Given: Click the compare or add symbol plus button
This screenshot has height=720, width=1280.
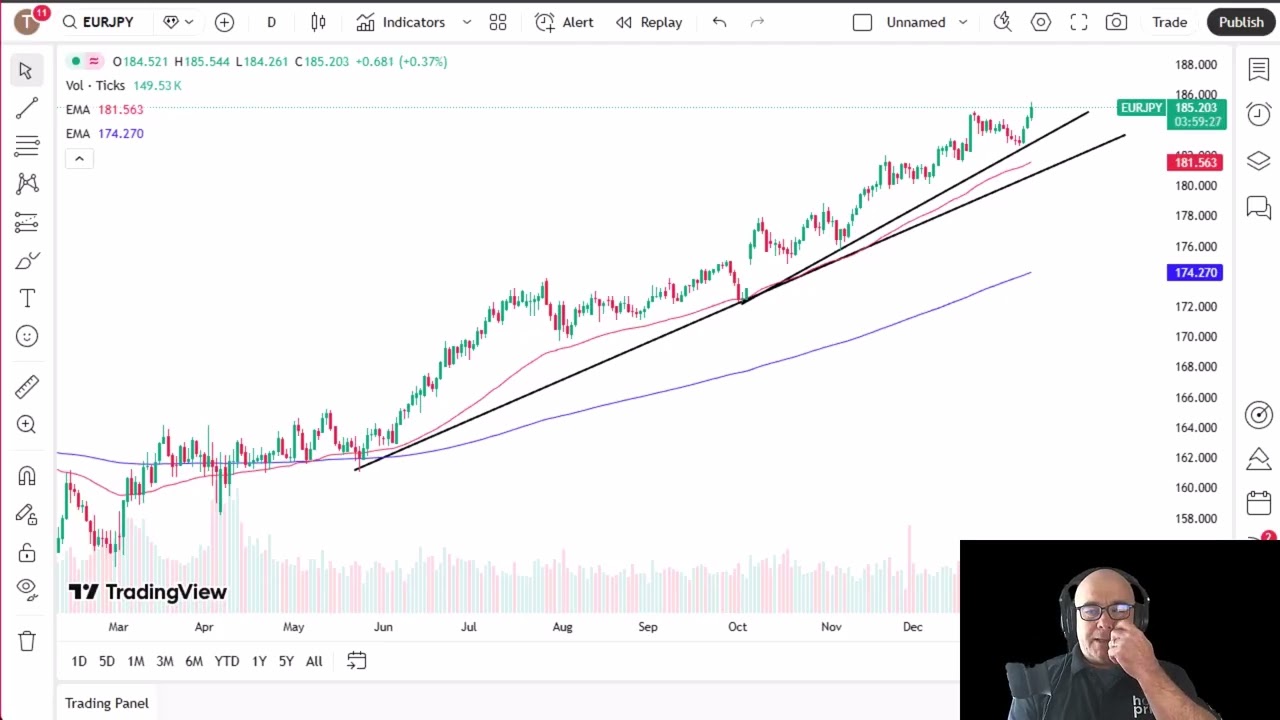Looking at the screenshot, I should (224, 22).
